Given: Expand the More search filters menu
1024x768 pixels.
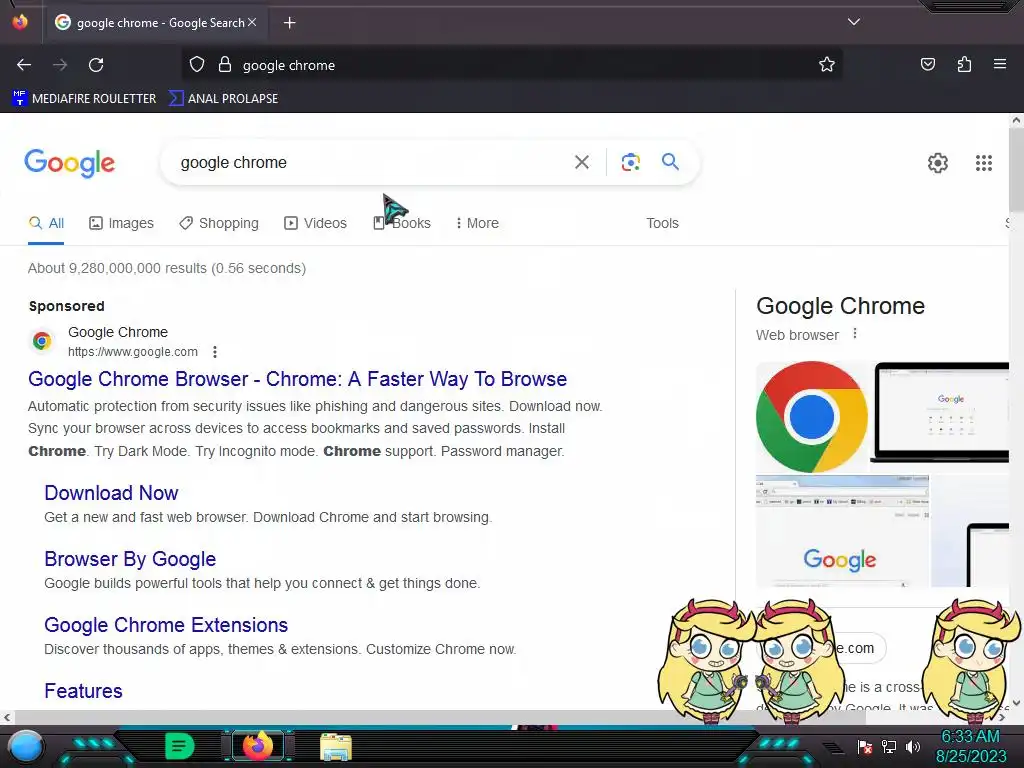Looking at the screenshot, I should [x=478, y=223].
